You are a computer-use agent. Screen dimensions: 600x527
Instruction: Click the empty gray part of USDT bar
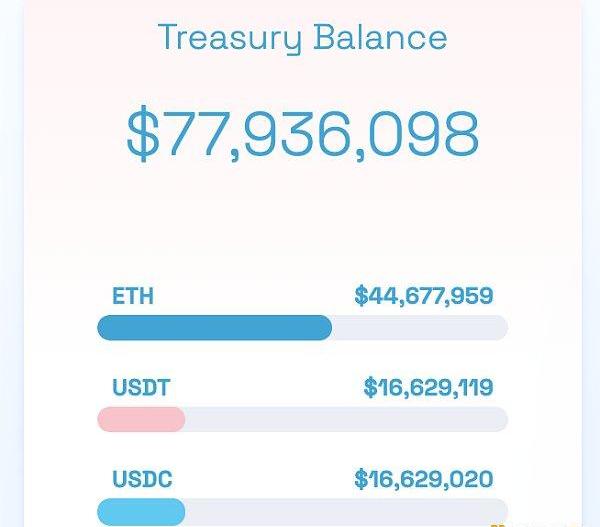345,419
